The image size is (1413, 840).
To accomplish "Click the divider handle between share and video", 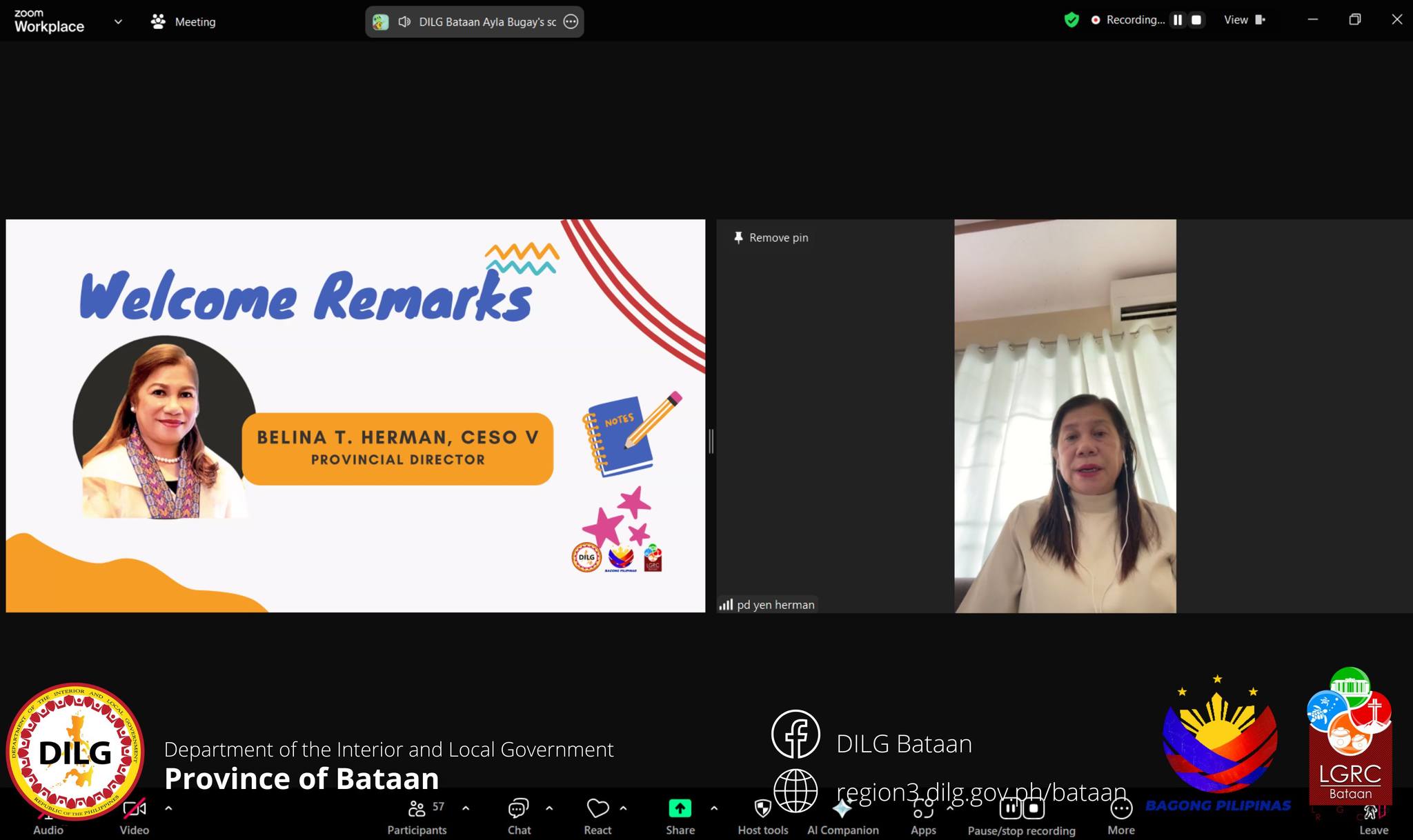I will click(711, 441).
